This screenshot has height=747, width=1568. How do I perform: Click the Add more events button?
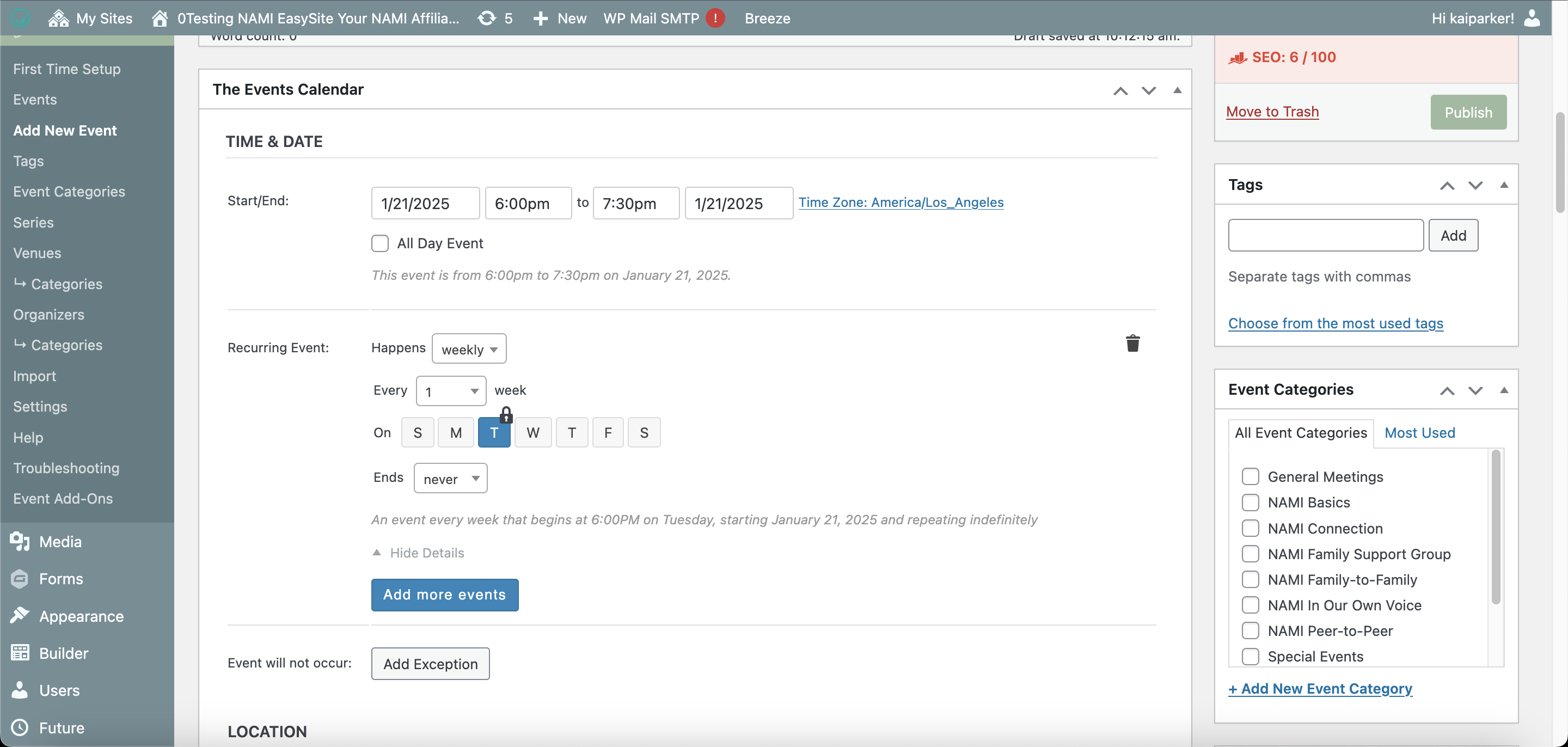click(x=444, y=595)
